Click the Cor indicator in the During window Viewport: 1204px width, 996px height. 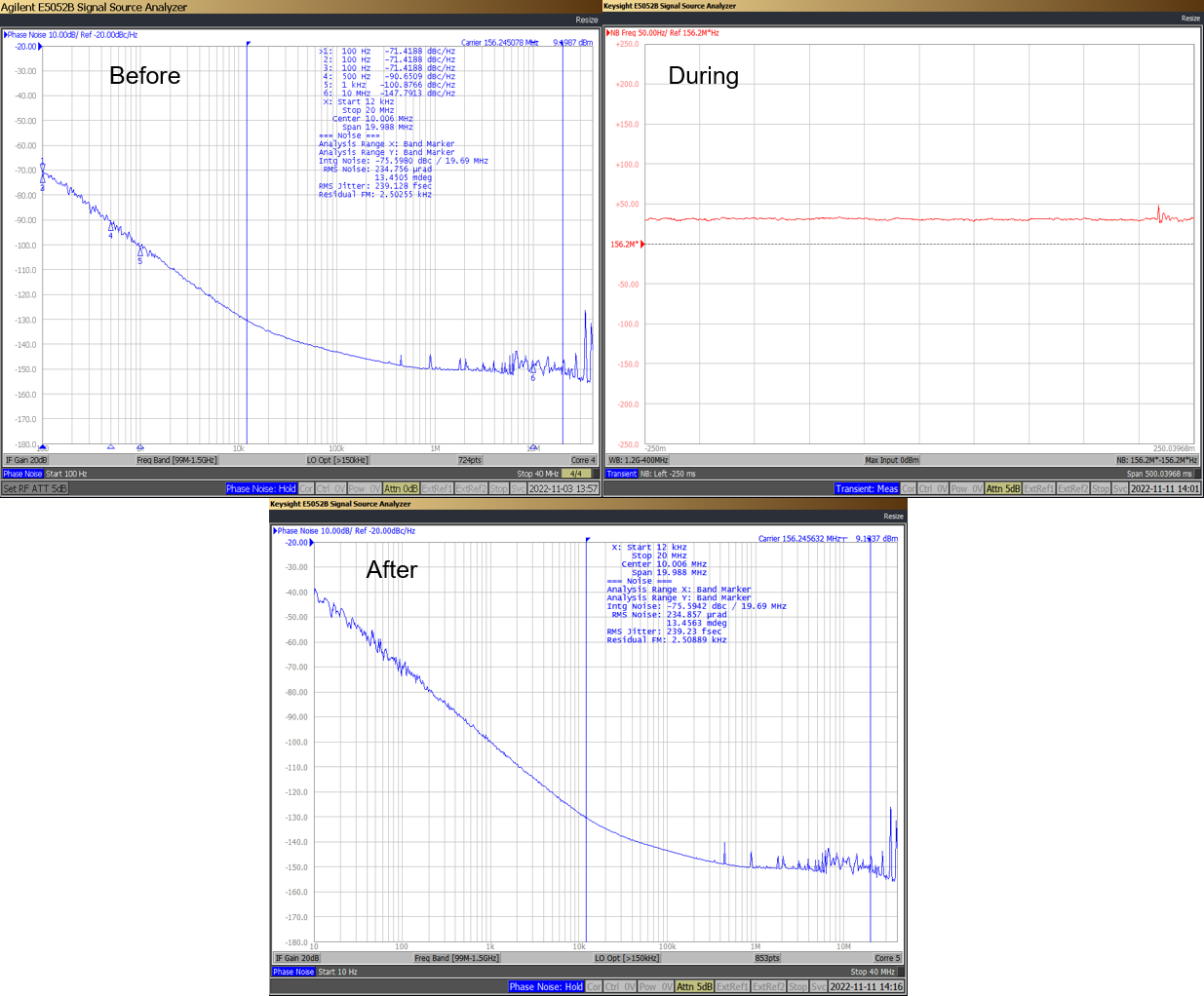point(907,486)
